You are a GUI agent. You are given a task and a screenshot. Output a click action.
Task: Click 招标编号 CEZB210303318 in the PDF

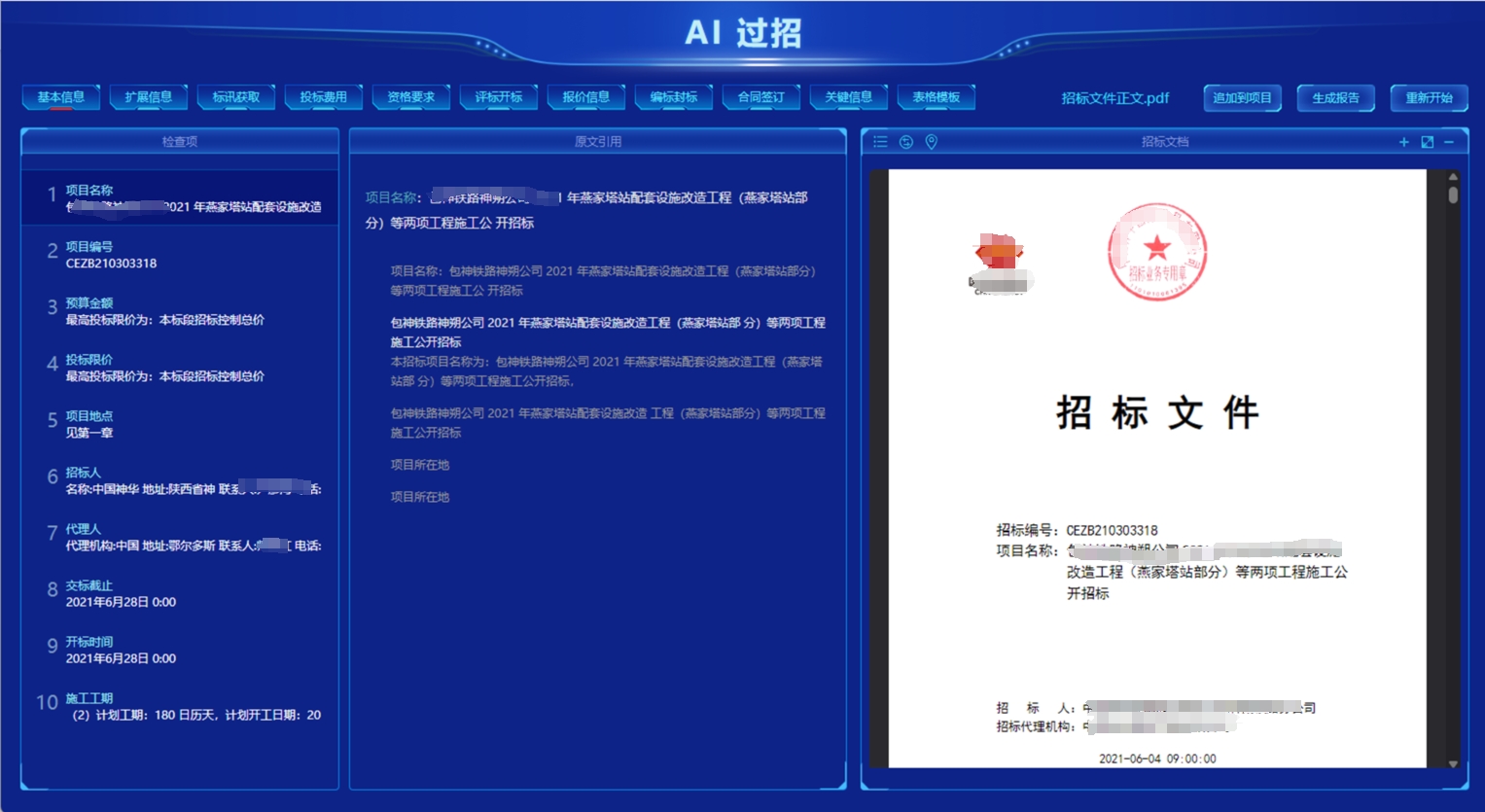[x=1077, y=530]
